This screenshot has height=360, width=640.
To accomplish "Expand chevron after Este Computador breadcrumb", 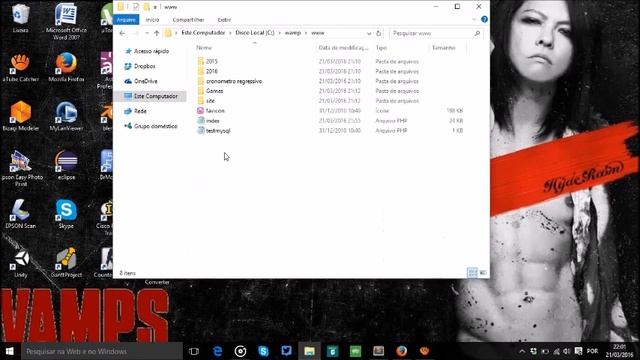I will (230, 33).
